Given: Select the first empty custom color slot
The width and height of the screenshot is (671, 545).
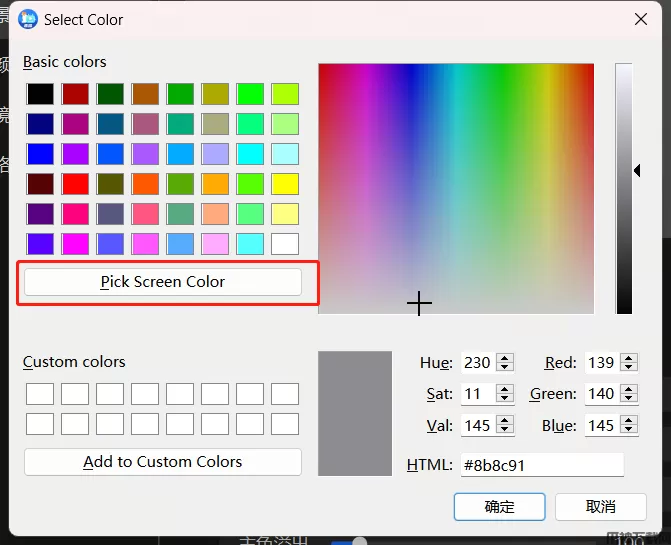Looking at the screenshot, I should 40,394.
